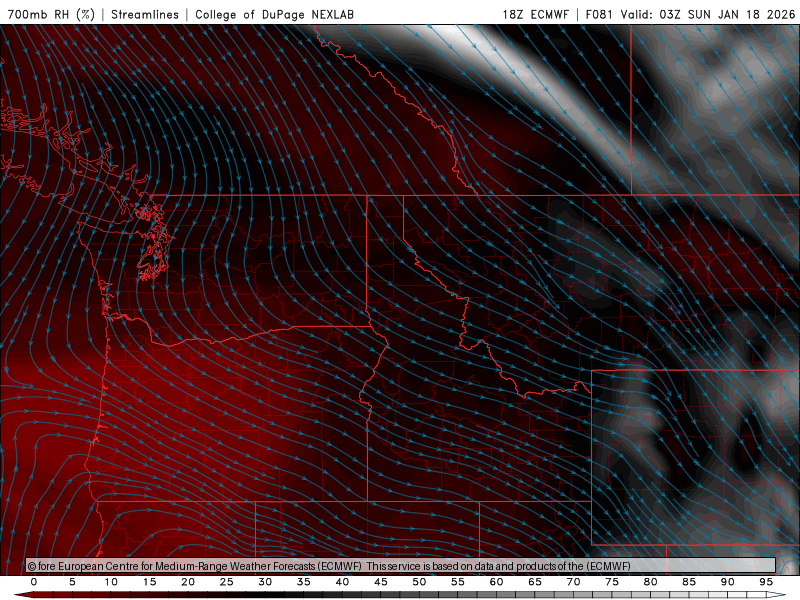Click the "15" value on the color scale

pos(149,582)
